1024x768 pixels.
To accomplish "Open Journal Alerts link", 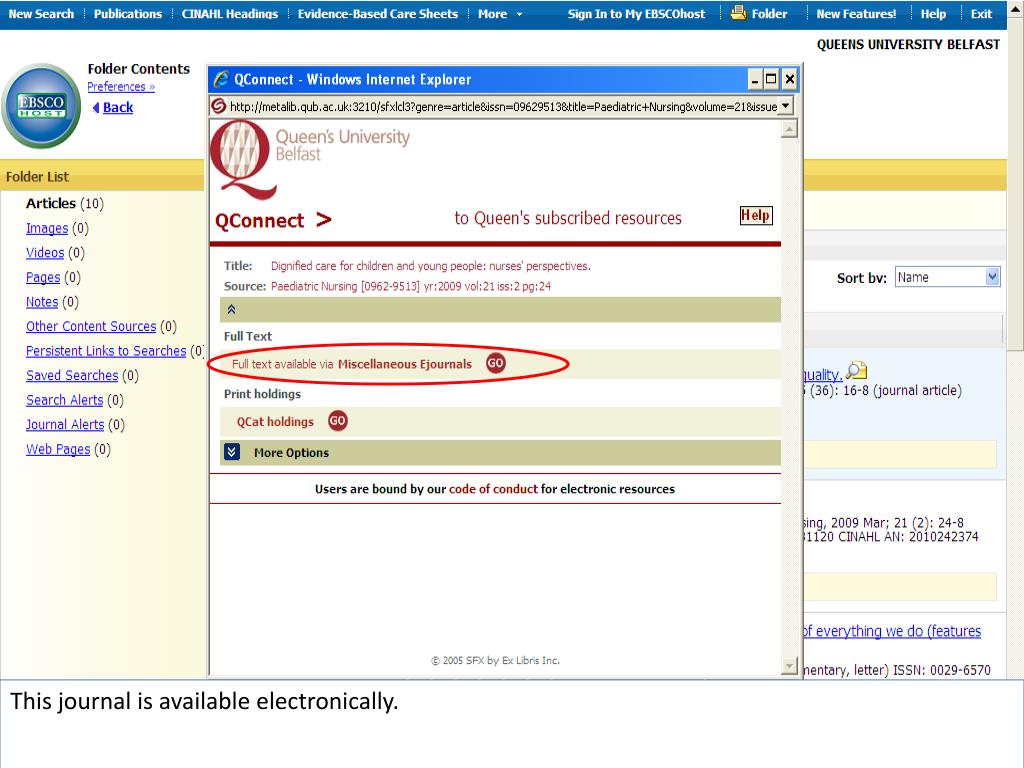I will (65, 424).
